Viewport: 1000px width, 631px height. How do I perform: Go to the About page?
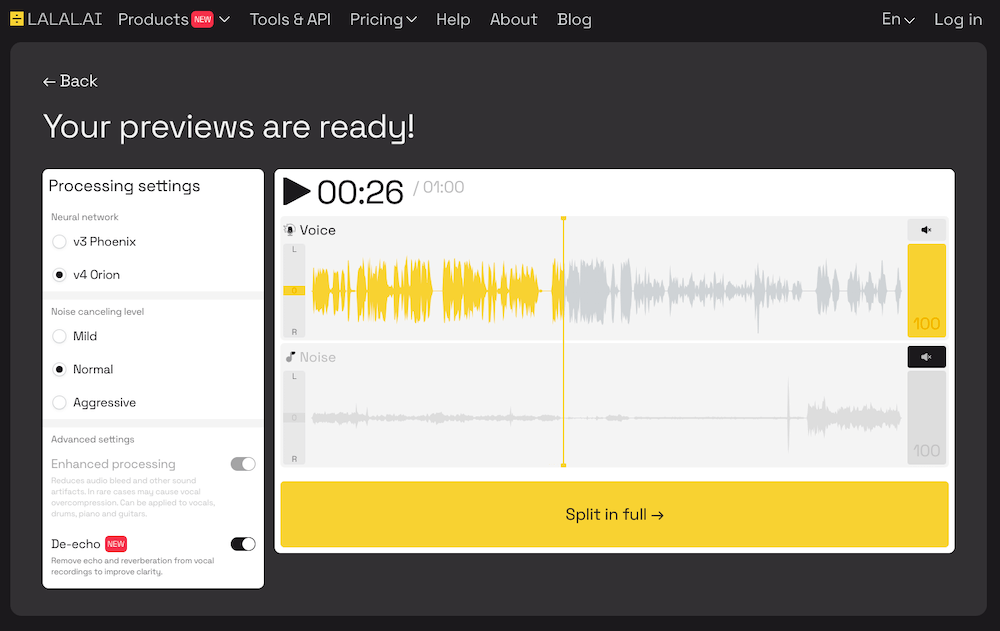(513, 19)
